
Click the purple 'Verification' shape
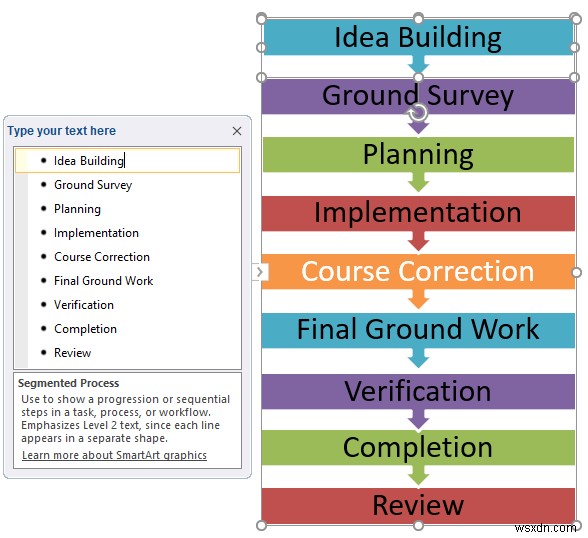click(418, 391)
